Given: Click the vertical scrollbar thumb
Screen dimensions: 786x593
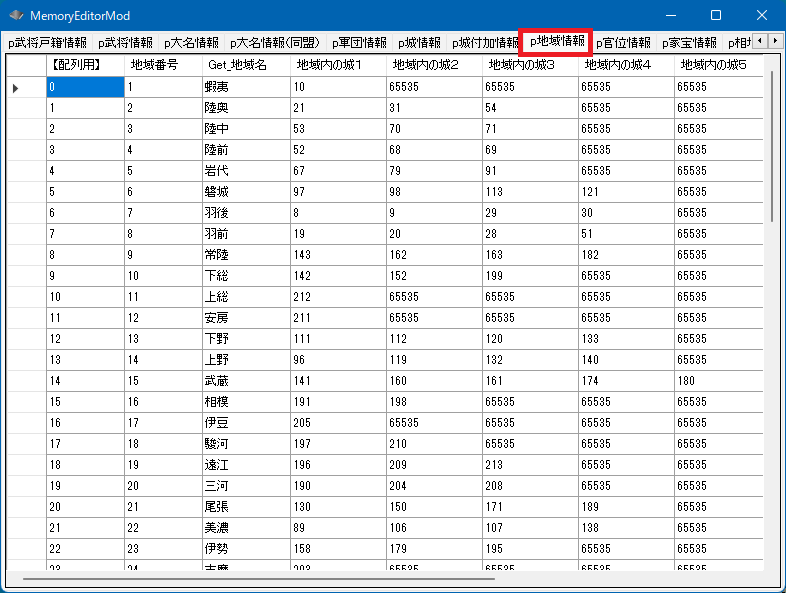Looking at the screenshot, I should [771, 145].
